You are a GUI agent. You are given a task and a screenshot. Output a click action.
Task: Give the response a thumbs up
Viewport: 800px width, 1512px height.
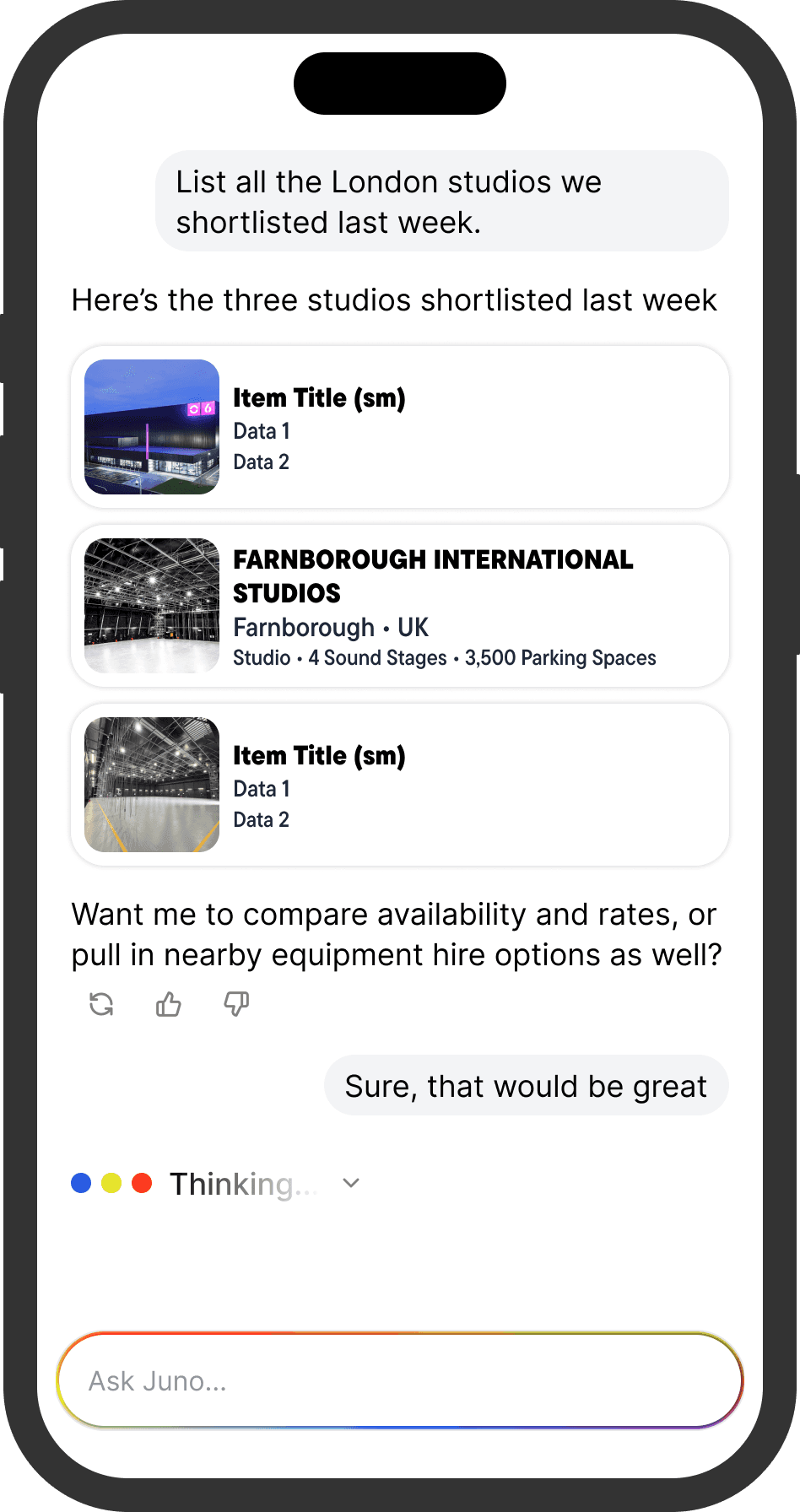pos(169,1004)
